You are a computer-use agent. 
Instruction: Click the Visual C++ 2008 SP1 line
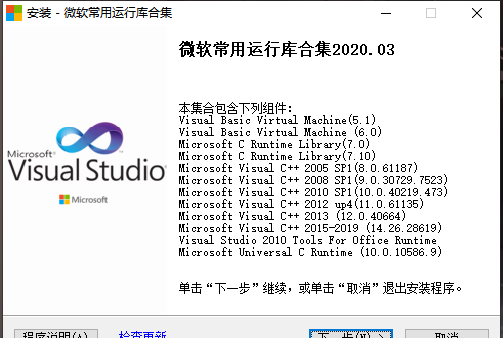pyautogui.click(x=313, y=180)
